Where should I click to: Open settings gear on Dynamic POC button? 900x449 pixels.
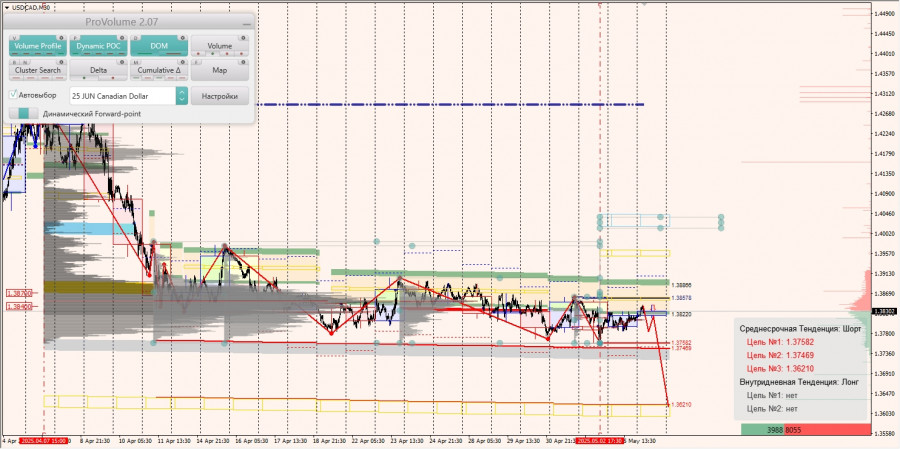pos(123,38)
